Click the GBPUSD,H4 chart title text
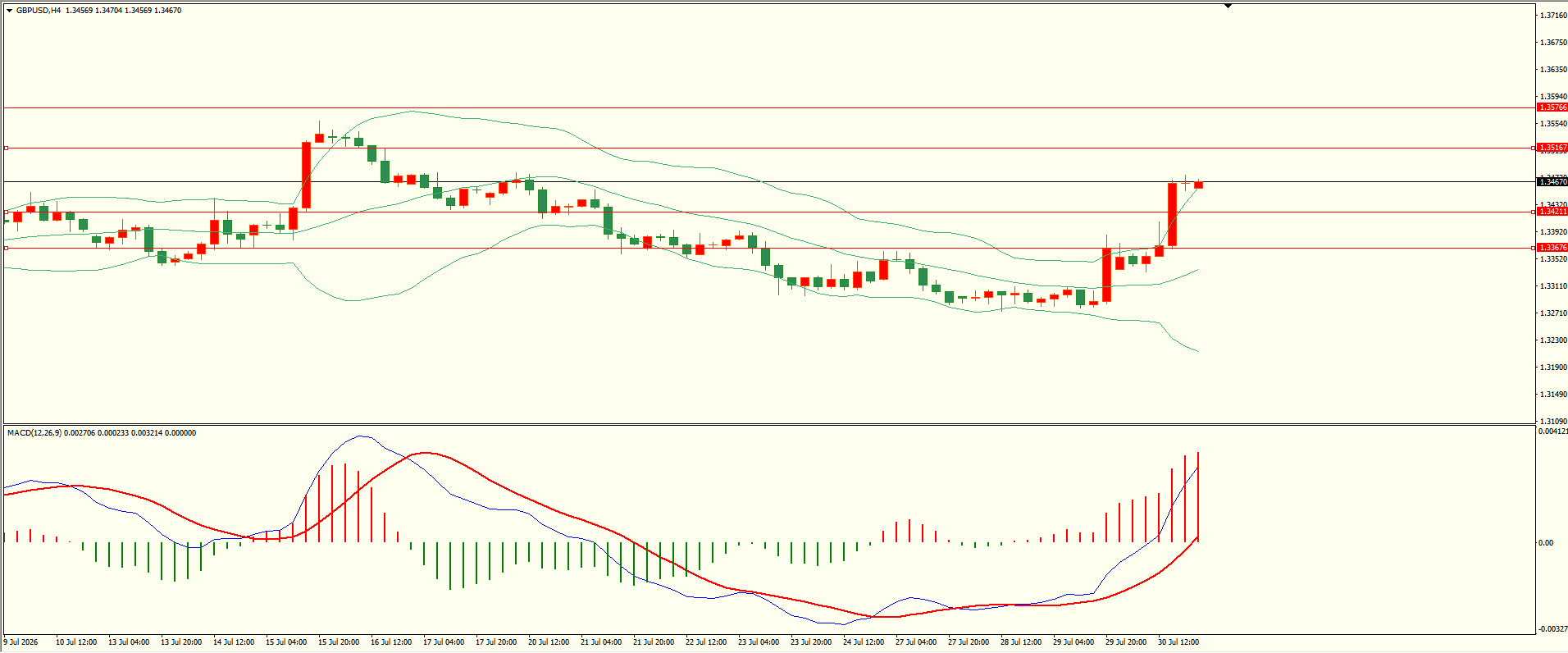 (39, 11)
